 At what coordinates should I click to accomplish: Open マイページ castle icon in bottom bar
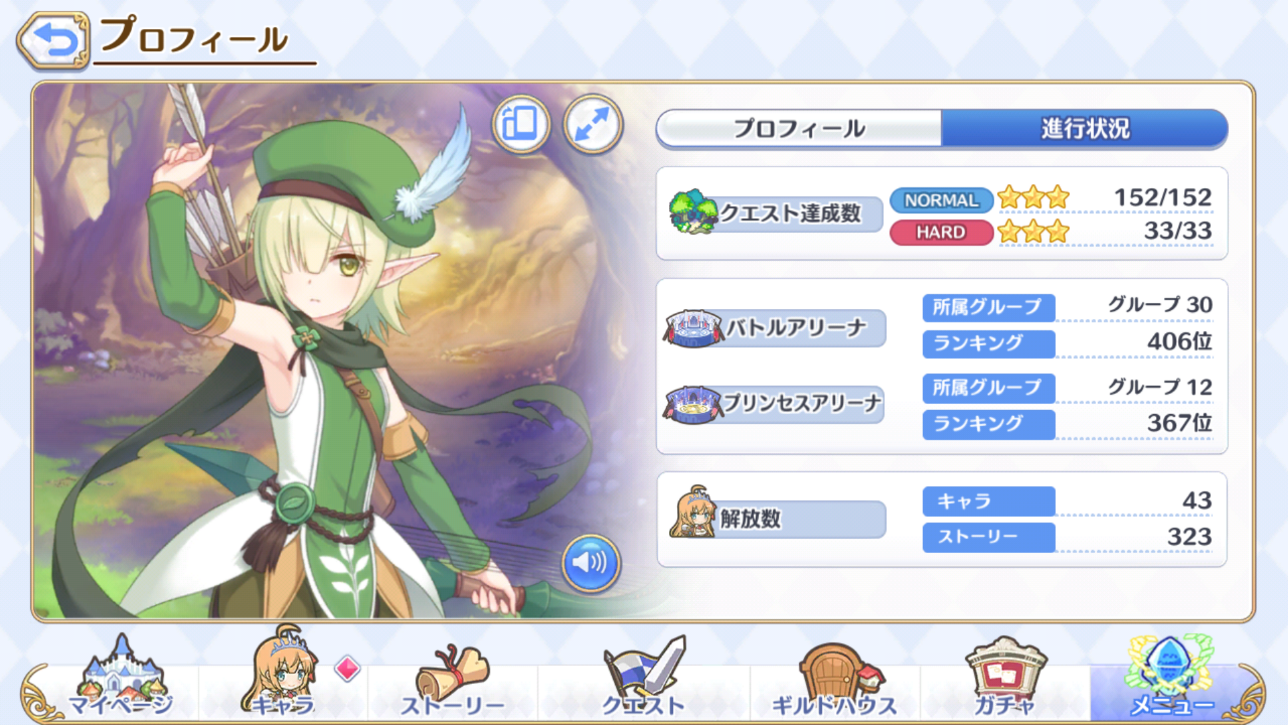[x=121, y=679]
